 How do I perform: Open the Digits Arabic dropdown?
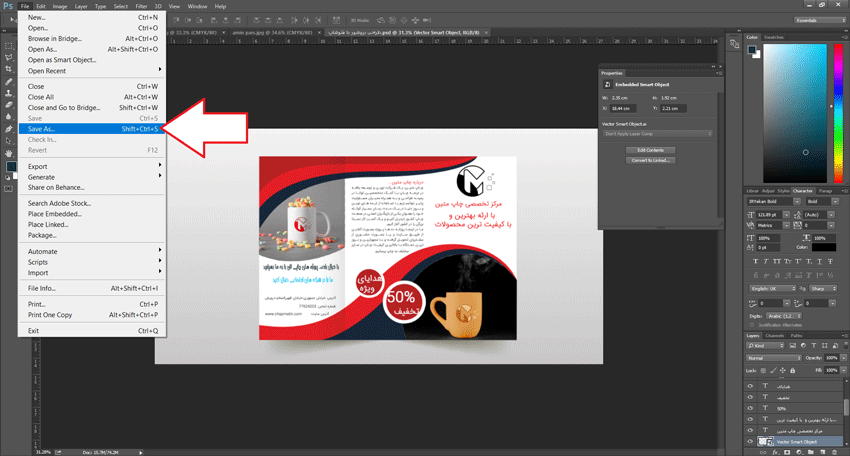click(x=784, y=316)
